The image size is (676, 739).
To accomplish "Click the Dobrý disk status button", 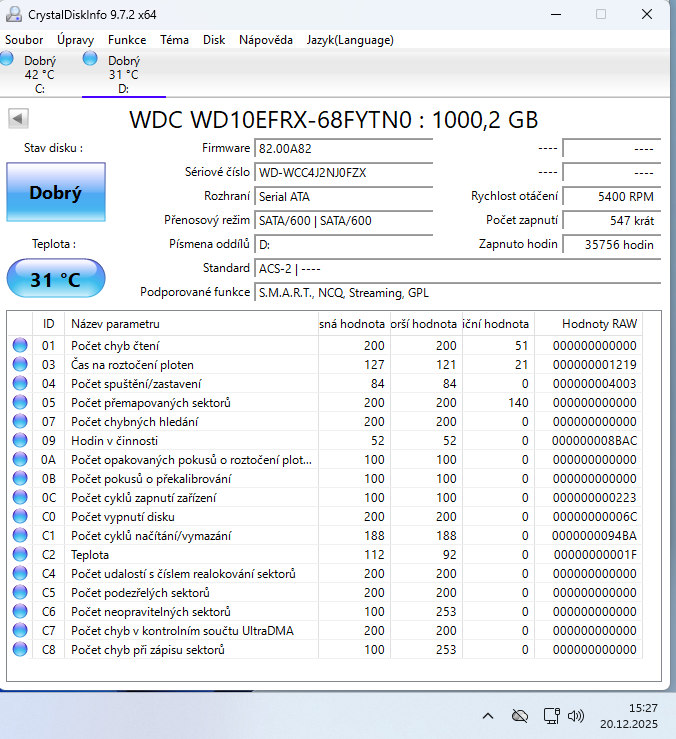I will click(x=55, y=193).
